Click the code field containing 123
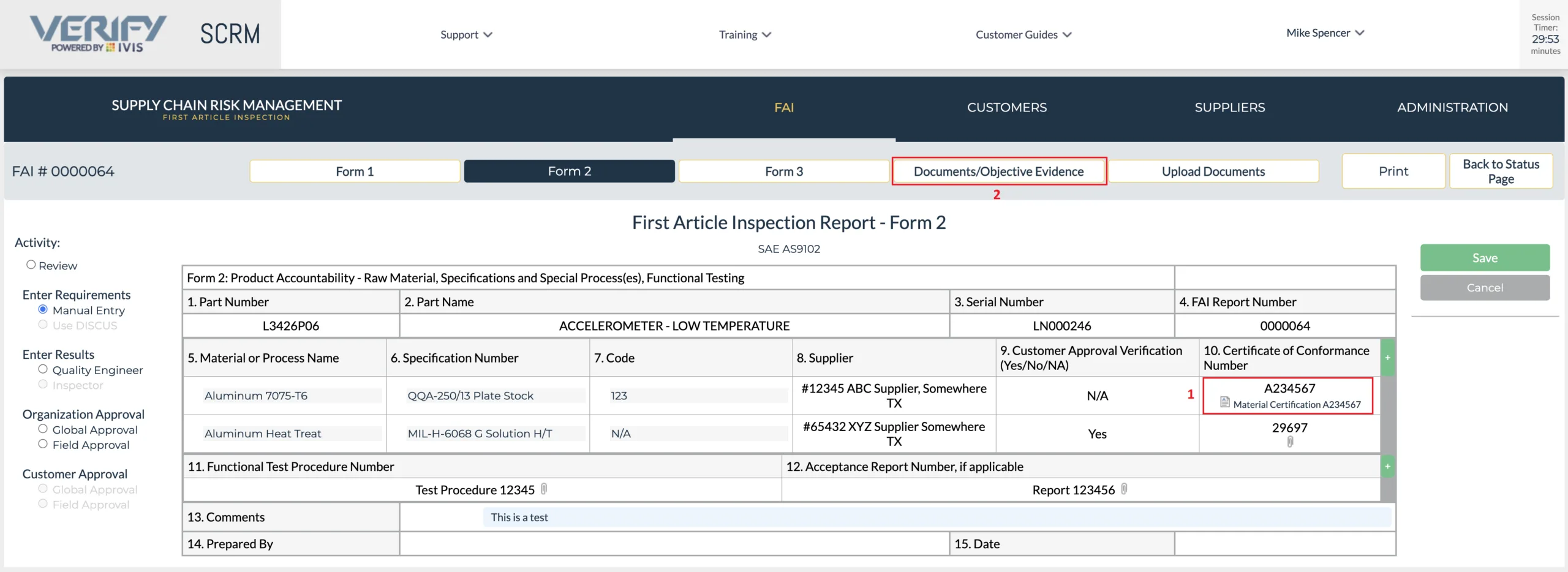This screenshot has width=1568, height=572. [698, 396]
